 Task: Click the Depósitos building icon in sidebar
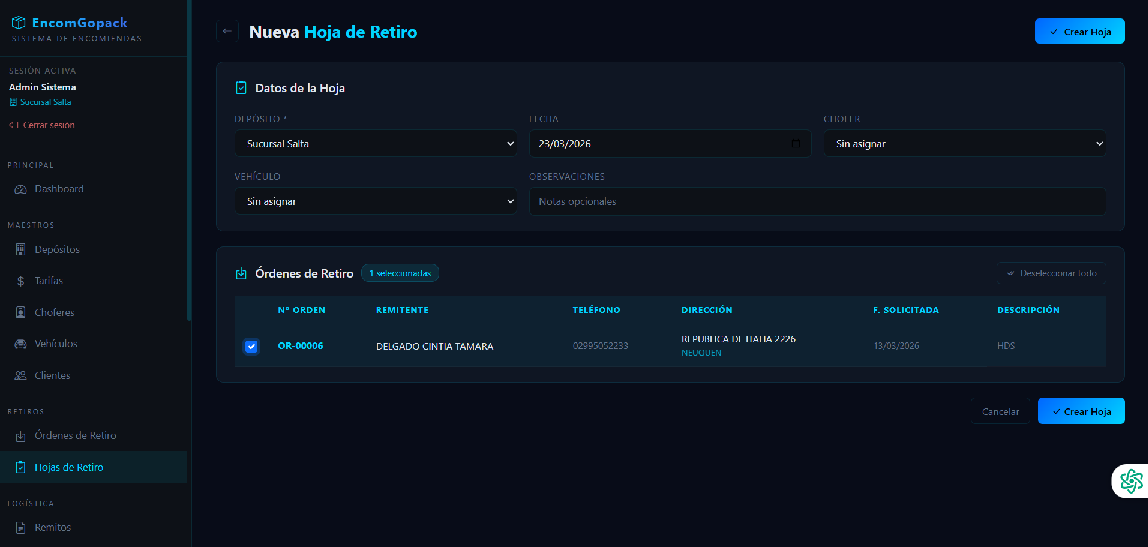click(x=21, y=249)
